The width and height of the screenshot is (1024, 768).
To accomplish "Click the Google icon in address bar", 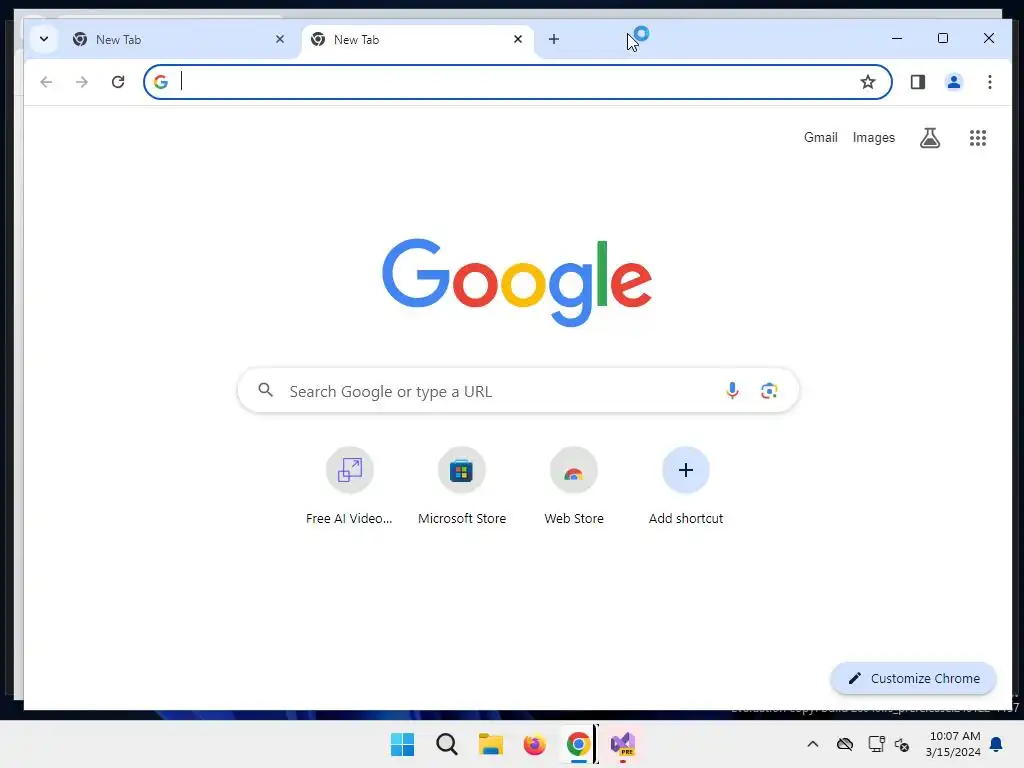I will tap(161, 82).
